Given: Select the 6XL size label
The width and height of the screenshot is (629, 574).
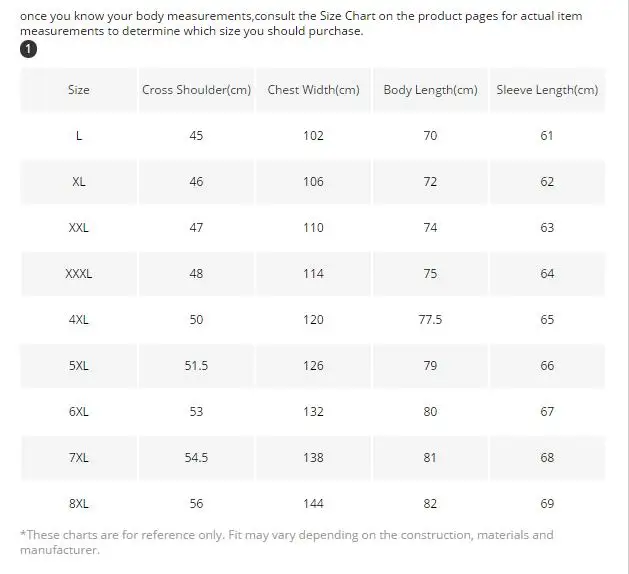Looking at the screenshot, I should coord(79,412).
